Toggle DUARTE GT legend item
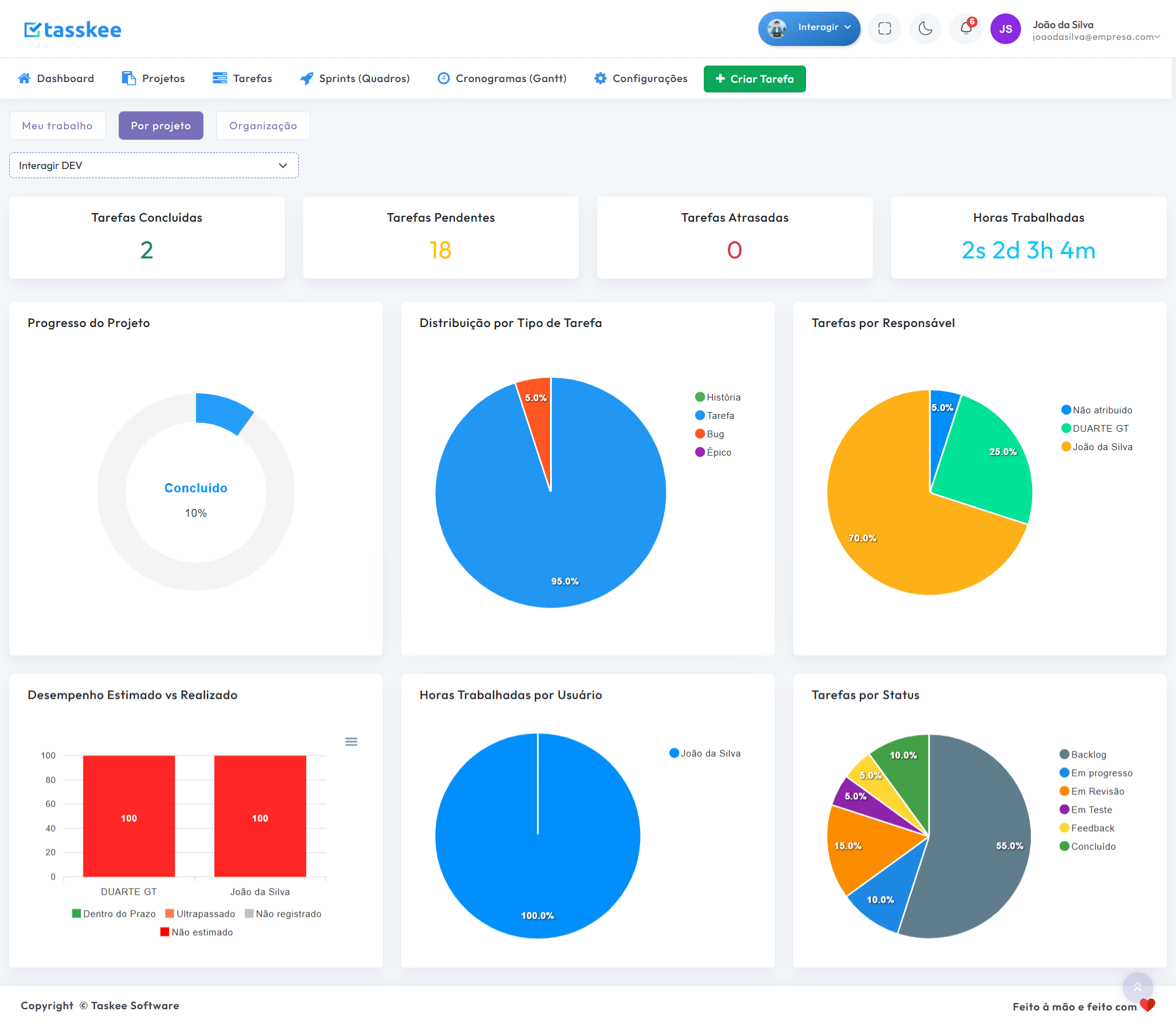This screenshot has height=1027, width=1176. tap(1095, 428)
